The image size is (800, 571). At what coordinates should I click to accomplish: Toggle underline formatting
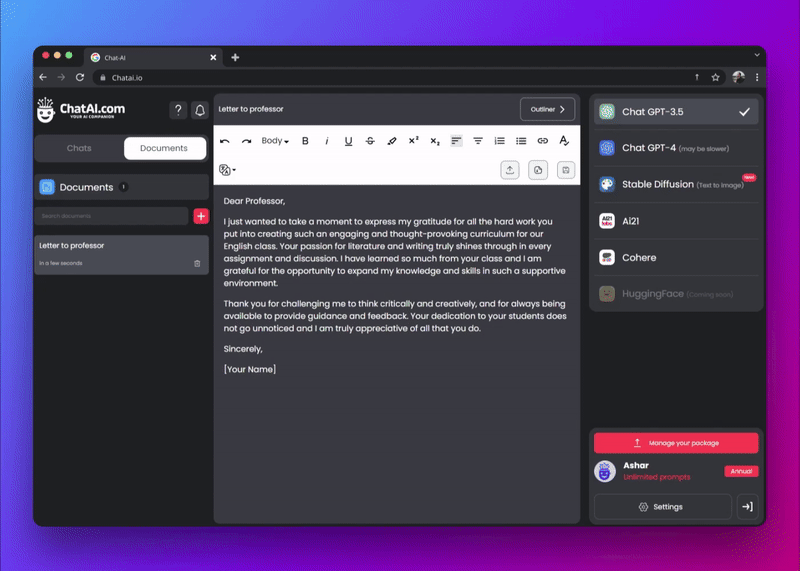(x=348, y=141)
